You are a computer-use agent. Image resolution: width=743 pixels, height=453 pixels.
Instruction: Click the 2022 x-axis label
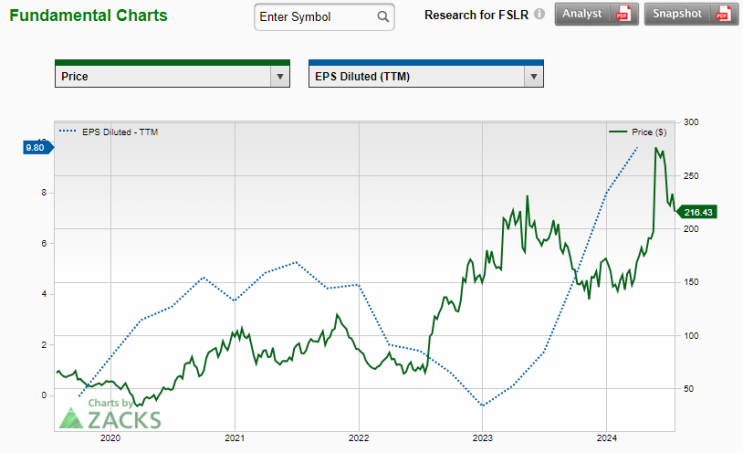(x=359, y=438)
